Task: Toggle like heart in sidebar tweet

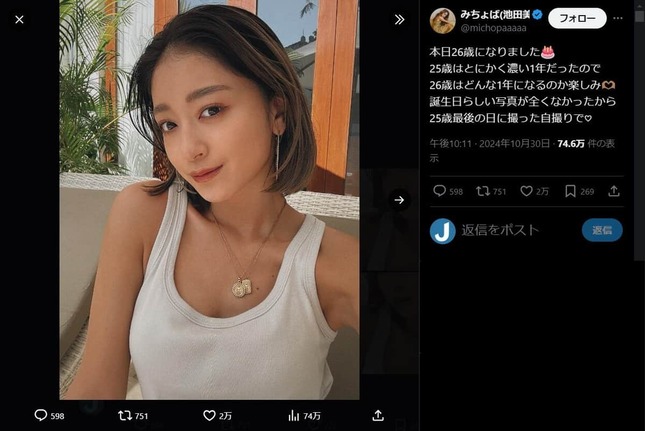Action: [x=527, y=191]
